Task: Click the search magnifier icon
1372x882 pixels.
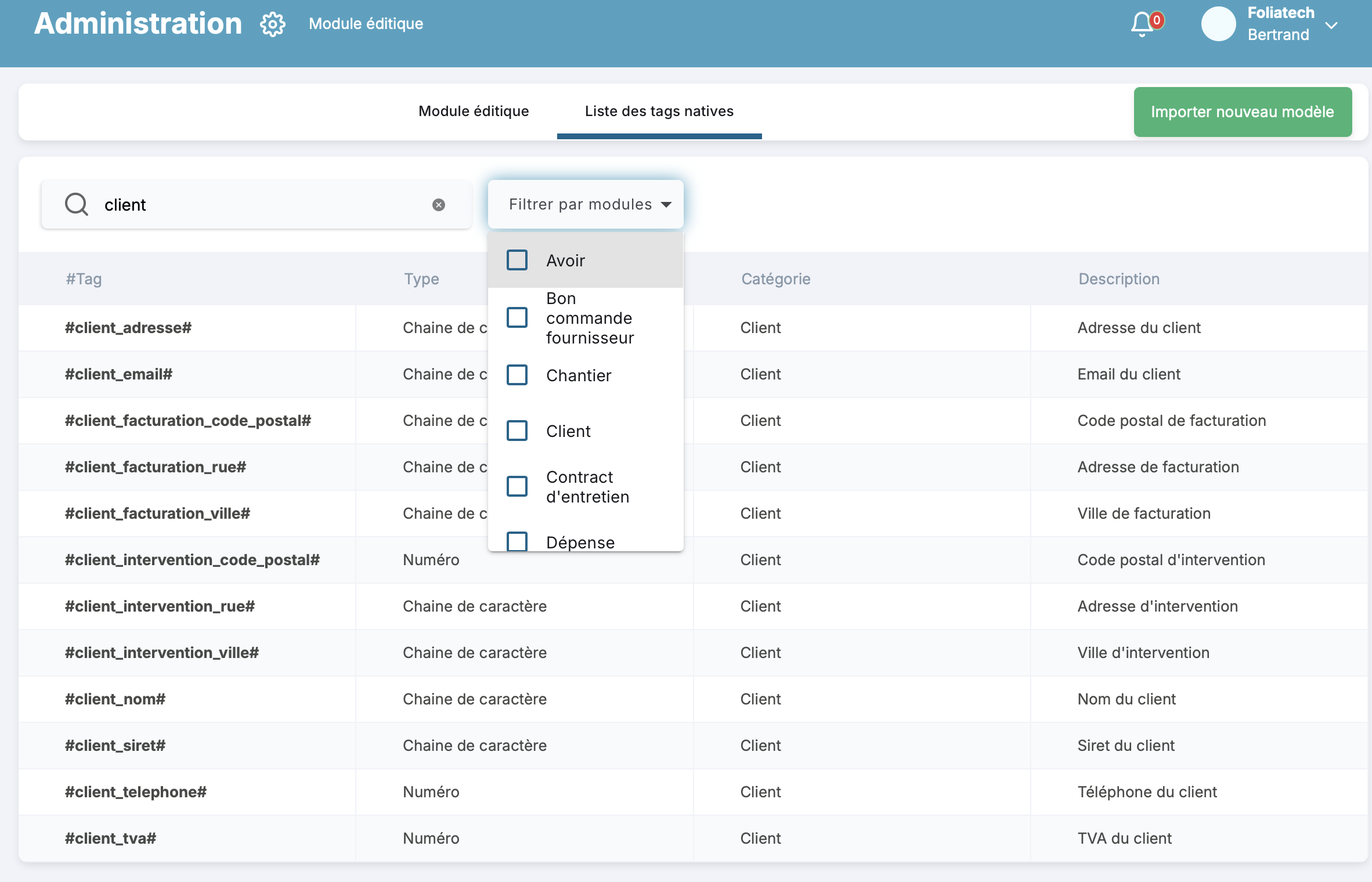Action: tap(77, 204)
